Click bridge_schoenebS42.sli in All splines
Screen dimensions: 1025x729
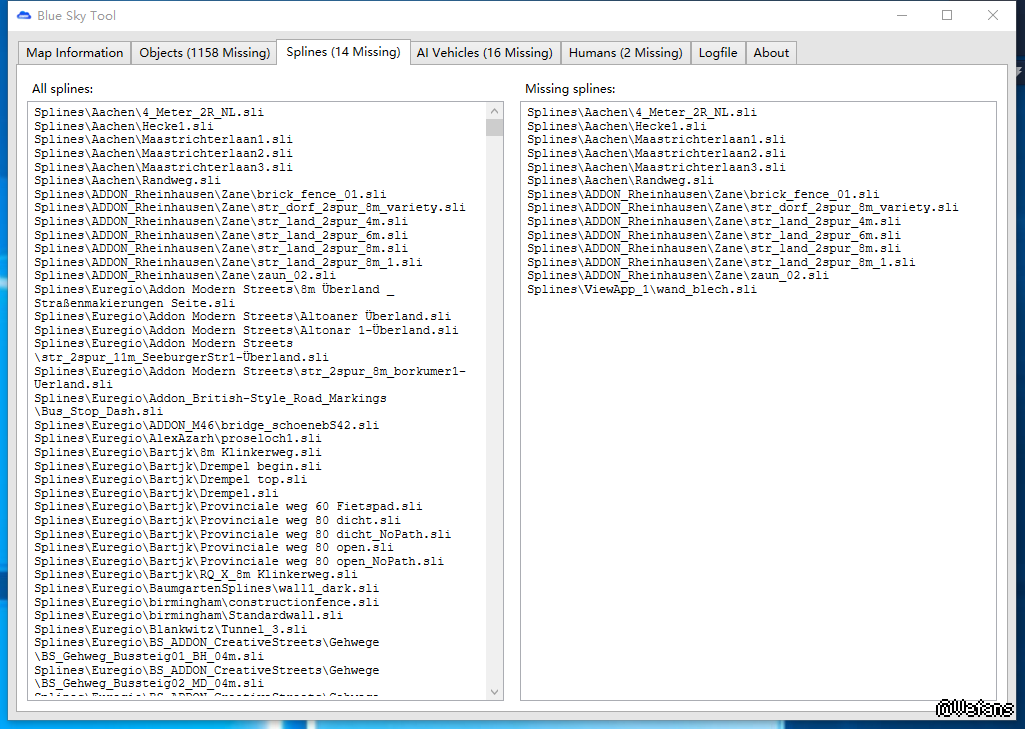(x=207, y=425)
